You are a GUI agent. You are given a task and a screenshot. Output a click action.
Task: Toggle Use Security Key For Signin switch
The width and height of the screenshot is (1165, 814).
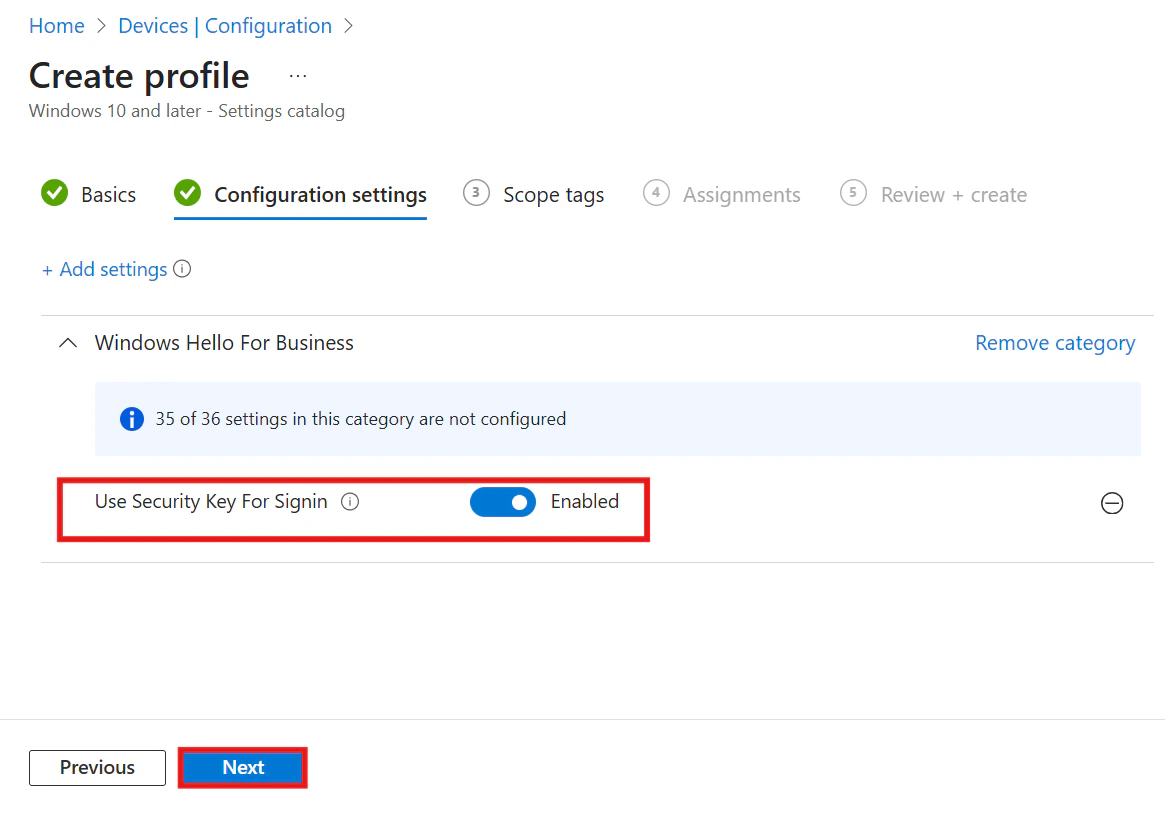tap(503, 502)
